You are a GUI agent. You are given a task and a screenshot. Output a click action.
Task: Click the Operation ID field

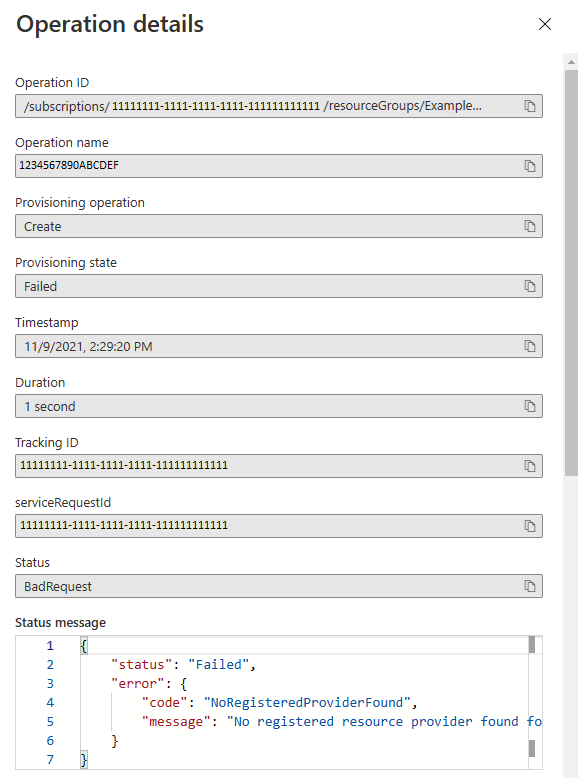pos(279,106)
